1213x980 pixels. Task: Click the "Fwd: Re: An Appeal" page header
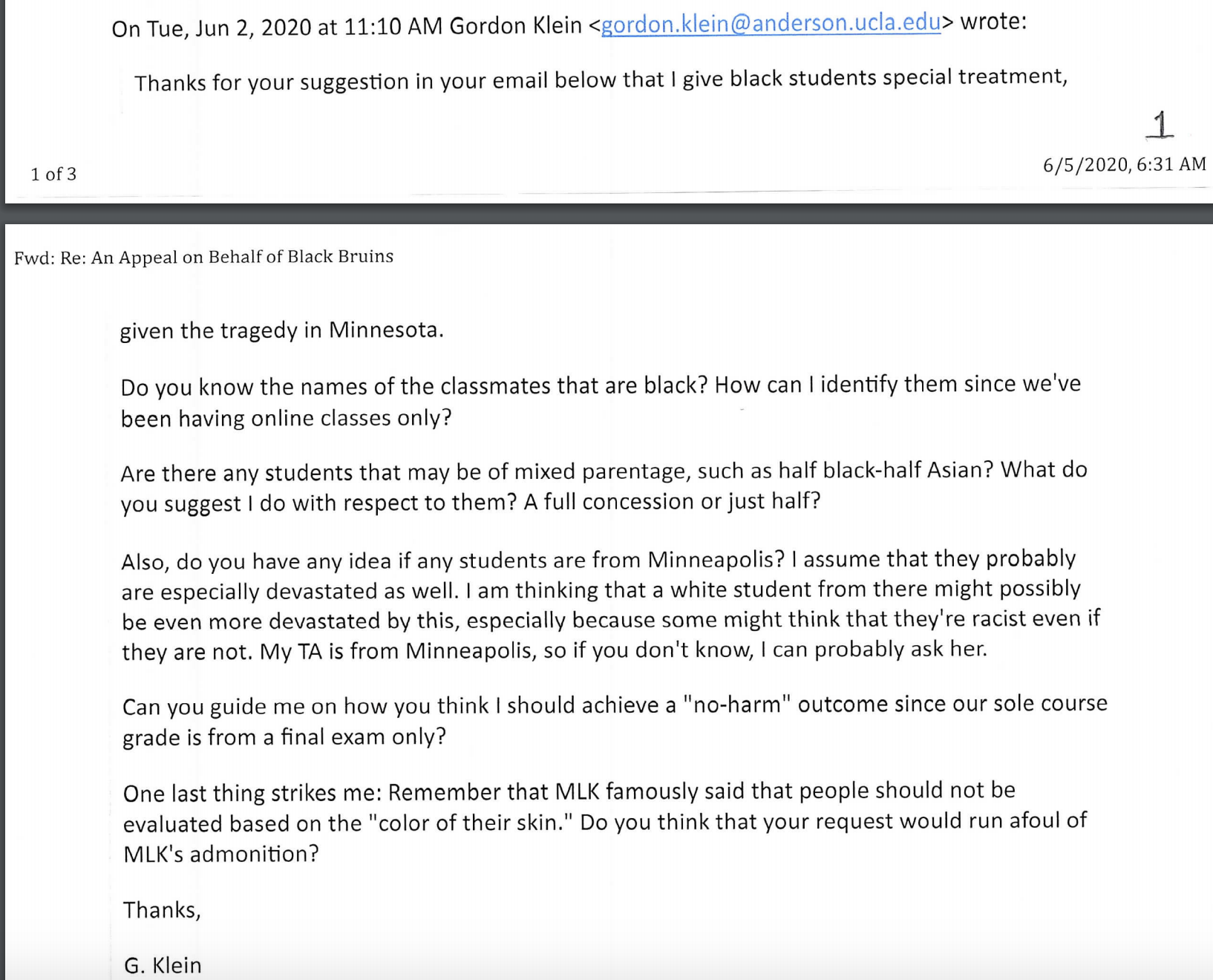pyautogui.click(x=203, y=257)
